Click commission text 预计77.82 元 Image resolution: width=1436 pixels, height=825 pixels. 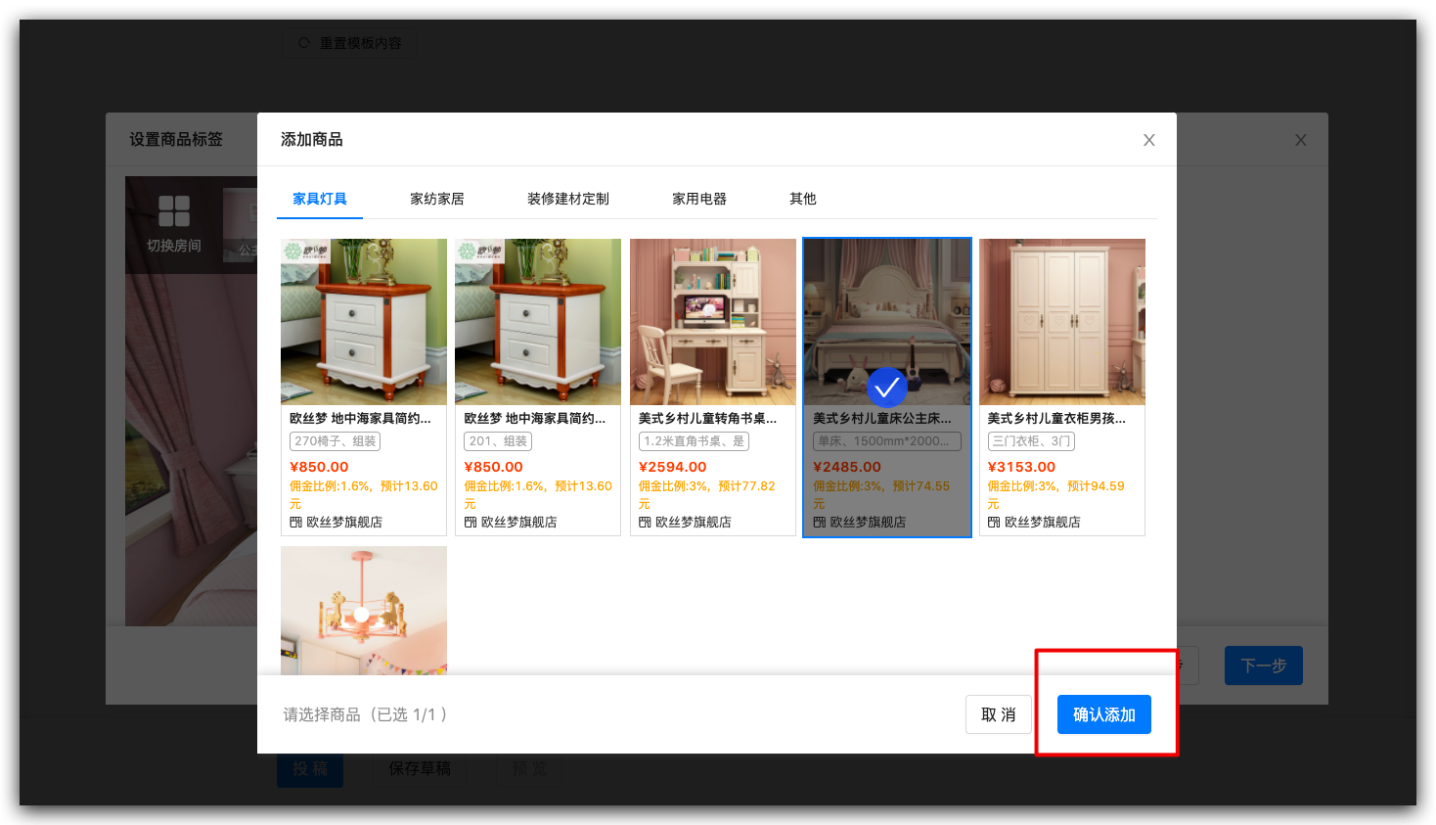click(707, 494)
